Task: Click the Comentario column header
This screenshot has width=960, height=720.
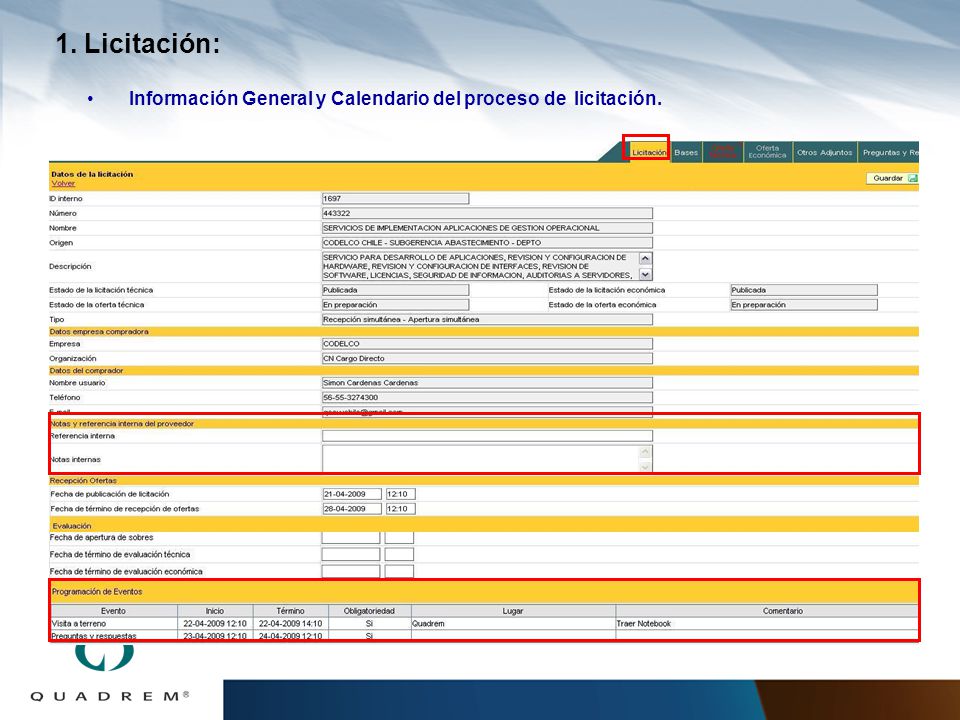Action: 767,611
